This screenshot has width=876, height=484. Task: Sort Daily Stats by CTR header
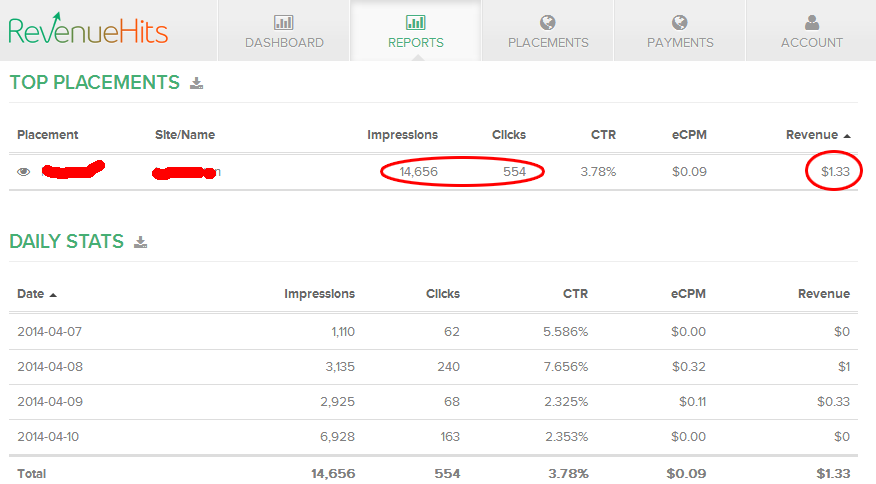pos(574,294)
